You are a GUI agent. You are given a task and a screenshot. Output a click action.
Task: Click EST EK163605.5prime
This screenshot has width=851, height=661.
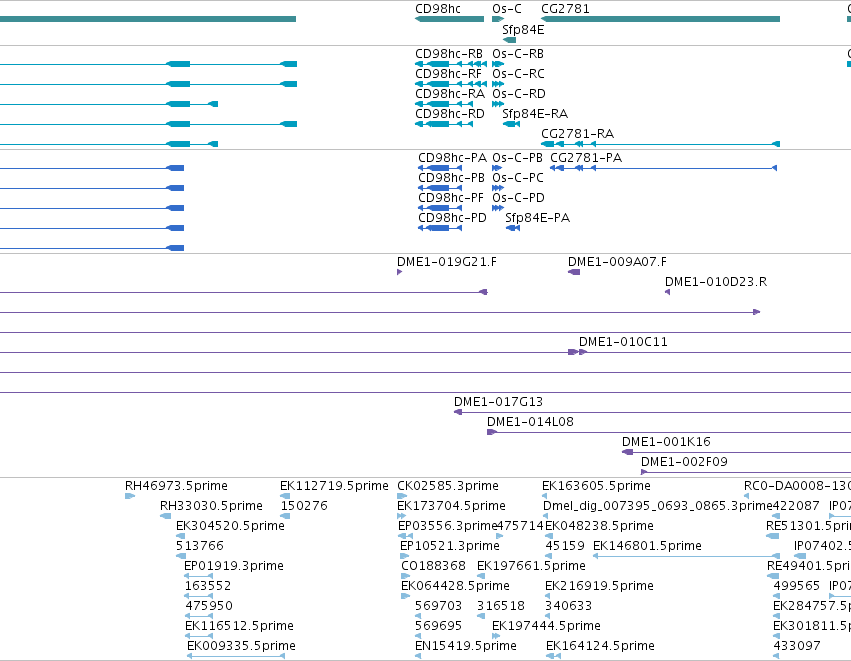pyautogui.click(x=545, y=496)
